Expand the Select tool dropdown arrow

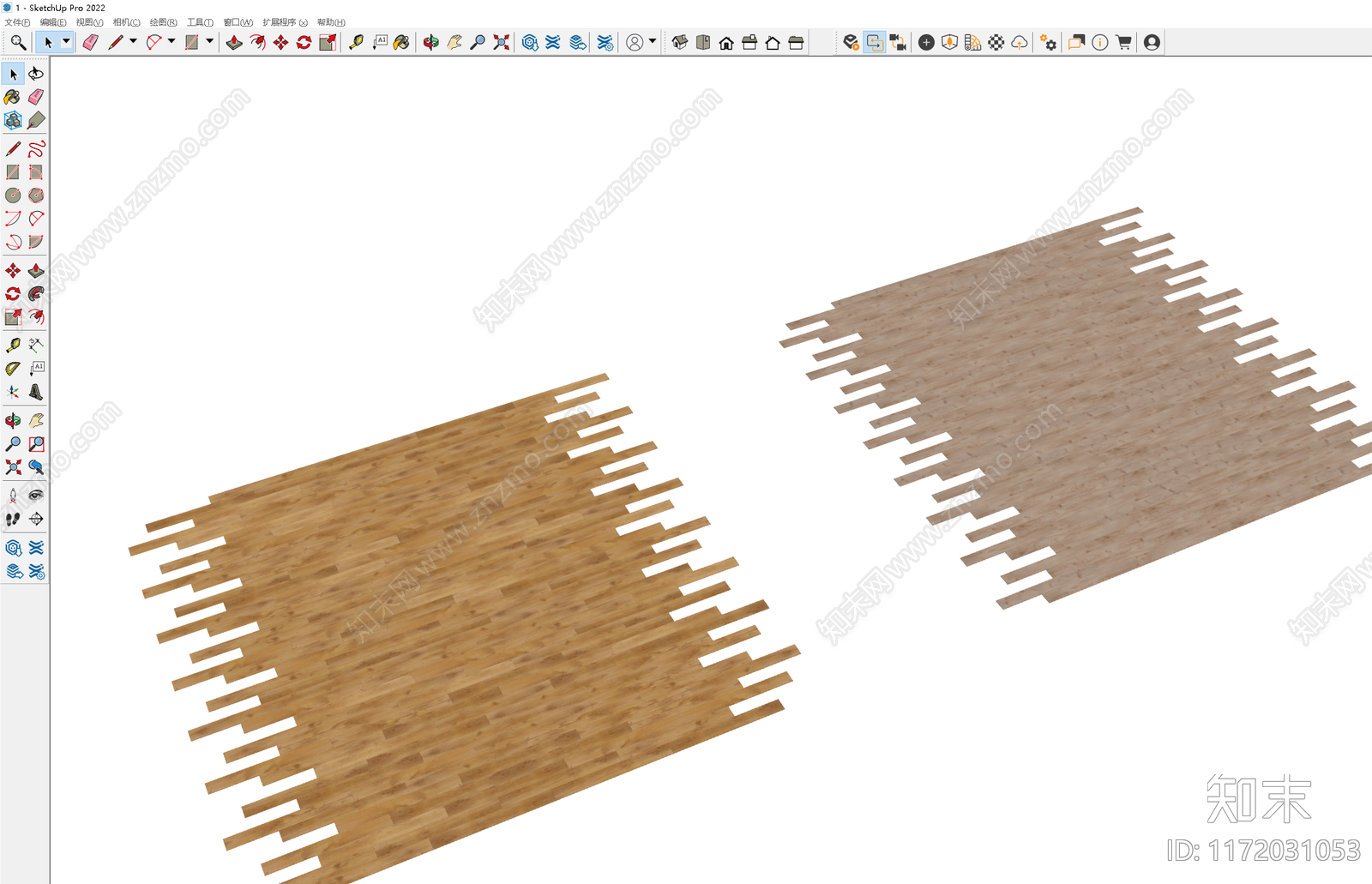[x=66, y=41]
